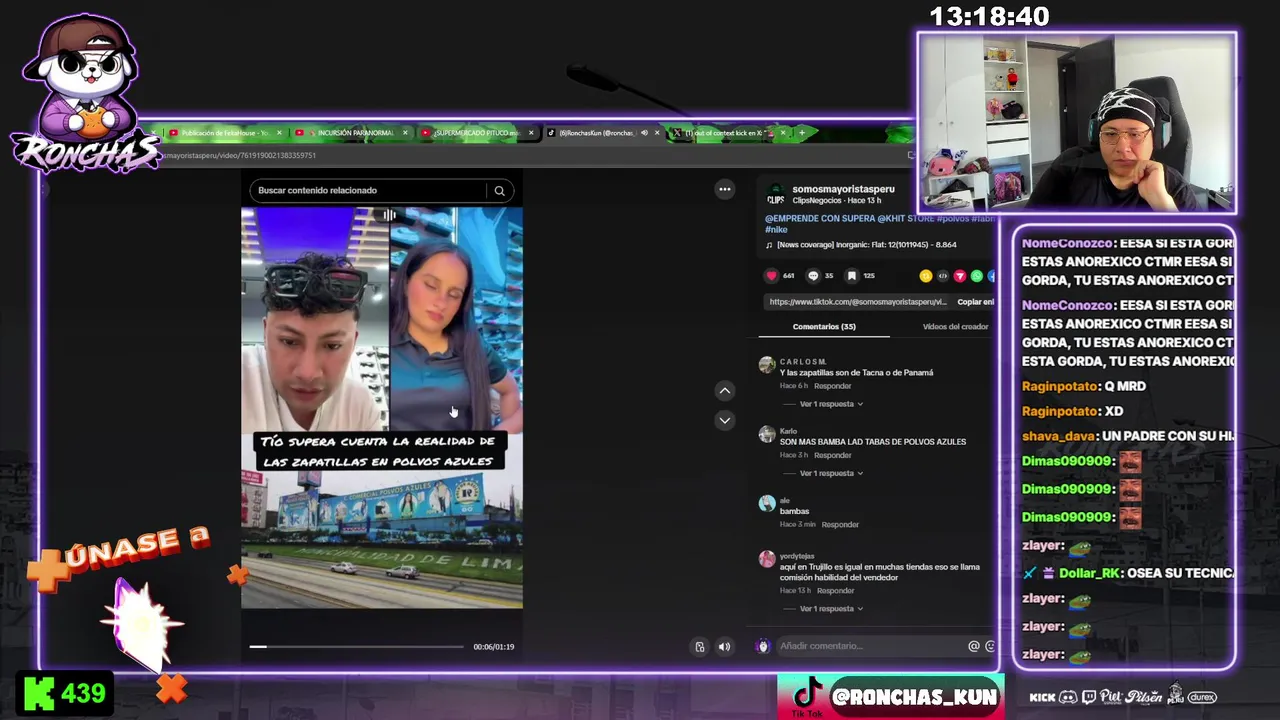The height and width of the screenshot is (720, 1280).
Task: Open the three-dots more options menu
Action: tap(725, 189)
